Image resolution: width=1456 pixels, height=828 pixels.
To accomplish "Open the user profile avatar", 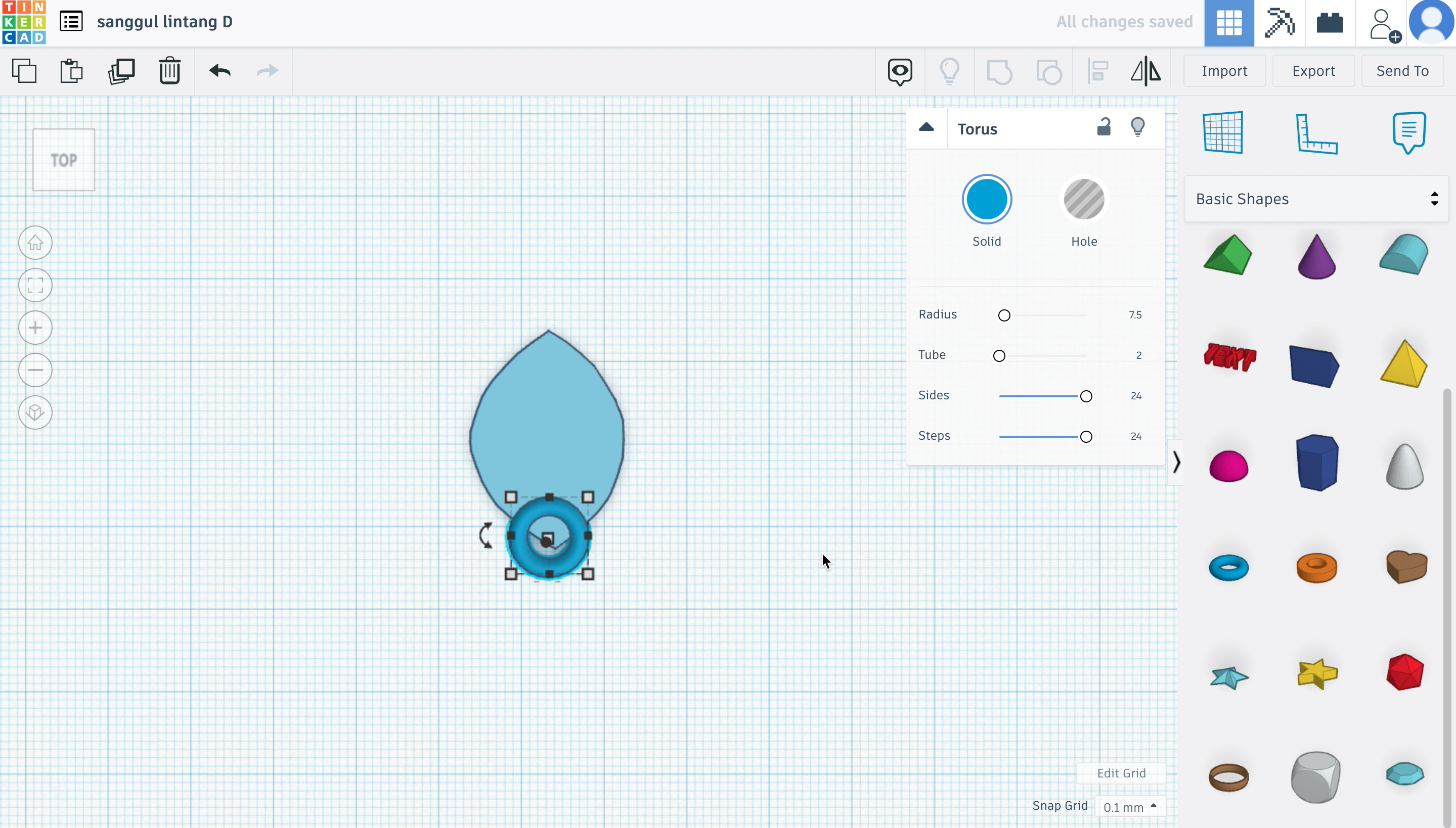I will (1431, 23).
